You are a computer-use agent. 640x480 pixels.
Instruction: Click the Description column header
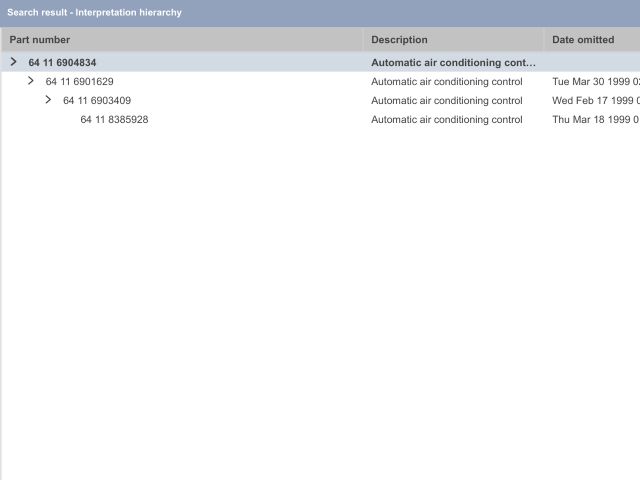click(399, 40)
